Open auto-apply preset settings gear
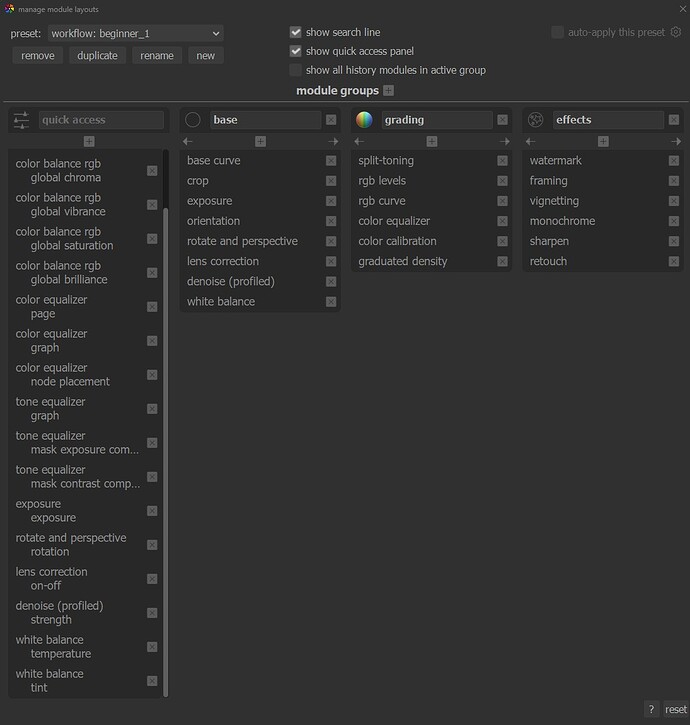The height and width of the screenshot is (725, 690). tap(676, 32)
